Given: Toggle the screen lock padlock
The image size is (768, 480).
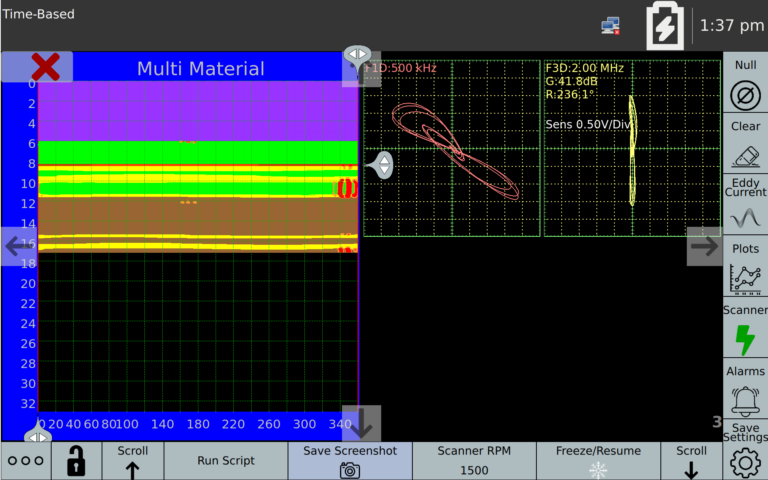Looking at the screenshot, I should pyautogui.click(x=76, y=461).
